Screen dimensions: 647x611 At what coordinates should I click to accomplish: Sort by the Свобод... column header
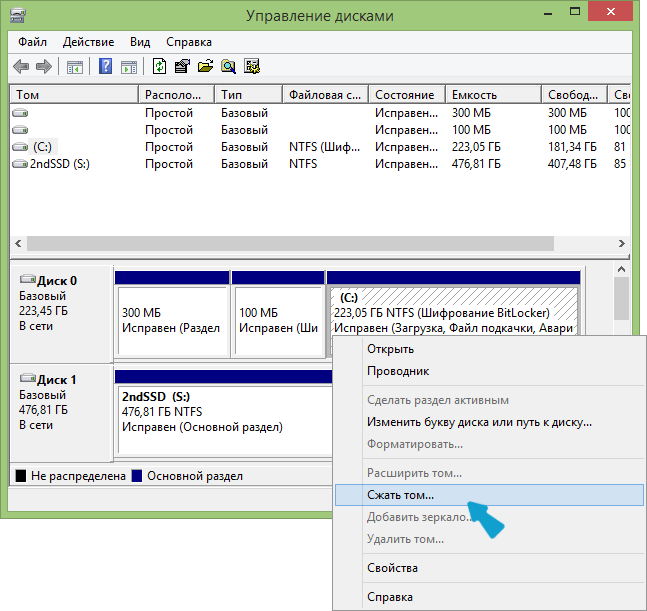574,95
